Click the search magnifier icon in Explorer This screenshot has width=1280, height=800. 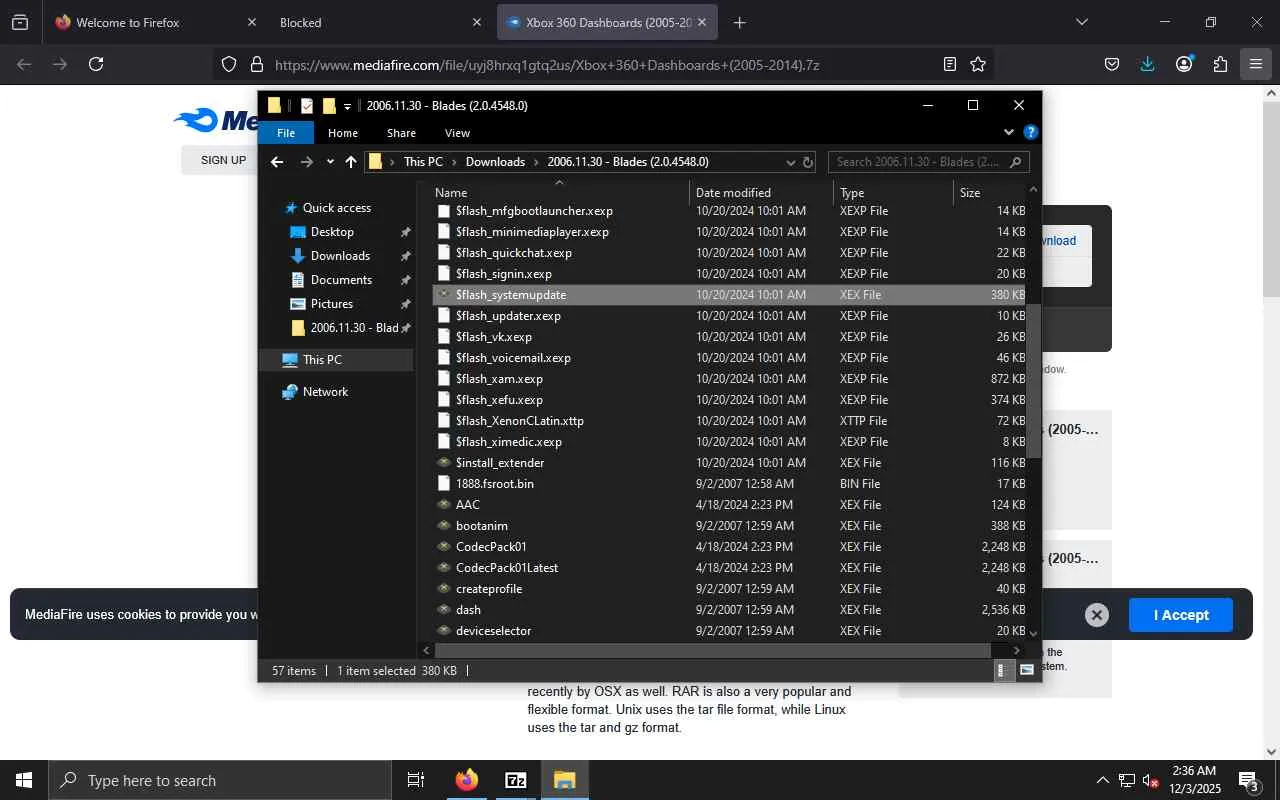tap(1016, 162)
